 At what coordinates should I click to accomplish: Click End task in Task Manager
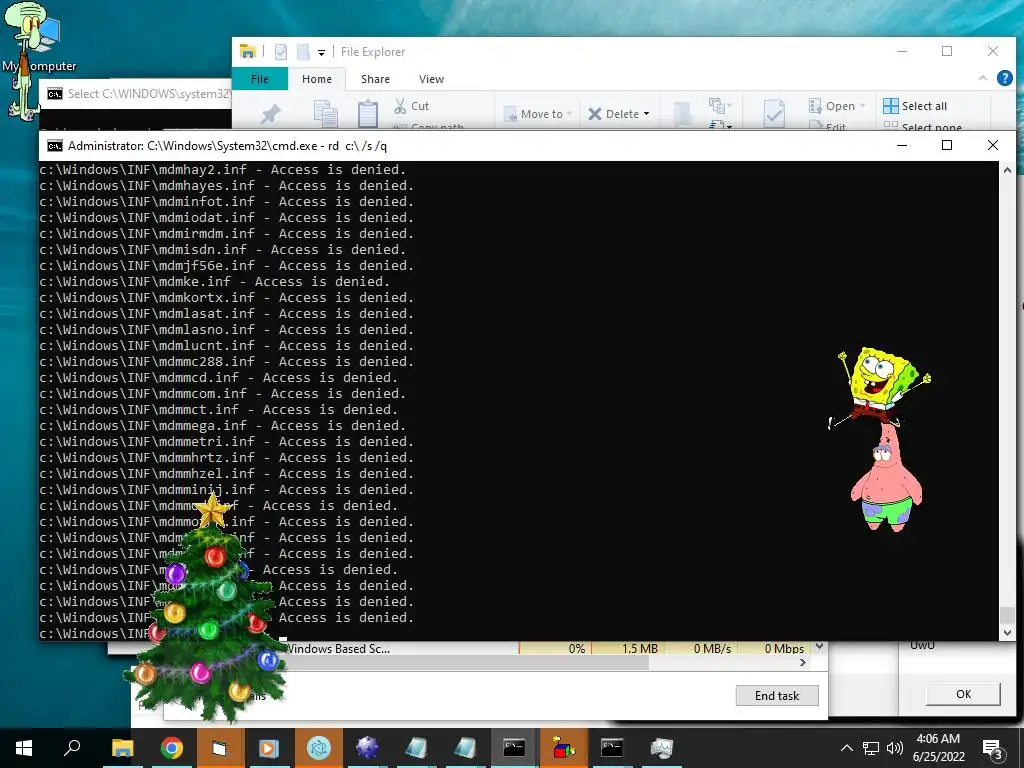tap(776, 696)
